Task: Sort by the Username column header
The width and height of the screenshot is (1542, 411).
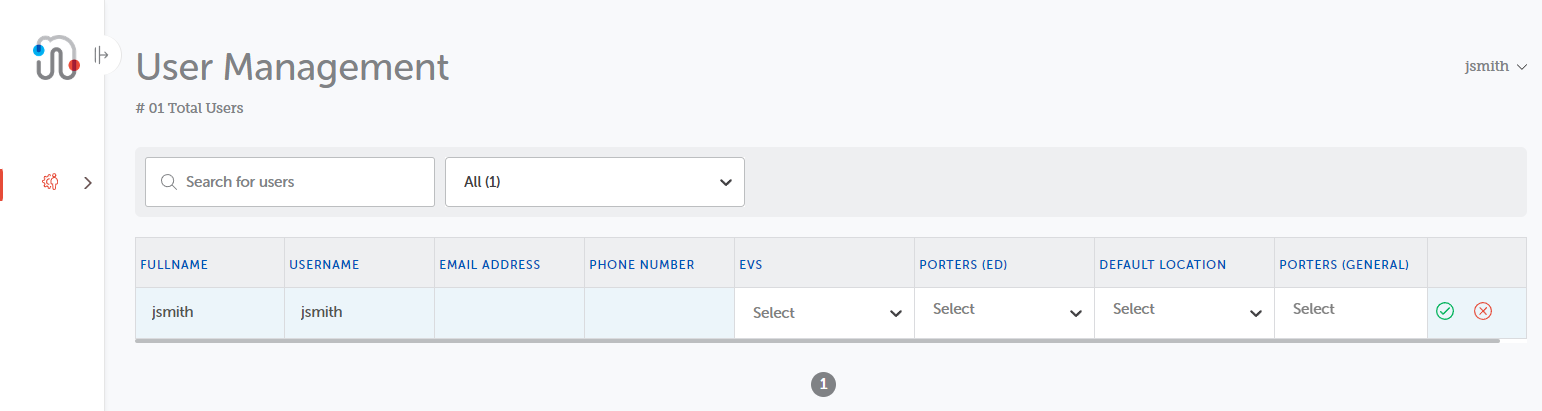Action: pos(324,265)
